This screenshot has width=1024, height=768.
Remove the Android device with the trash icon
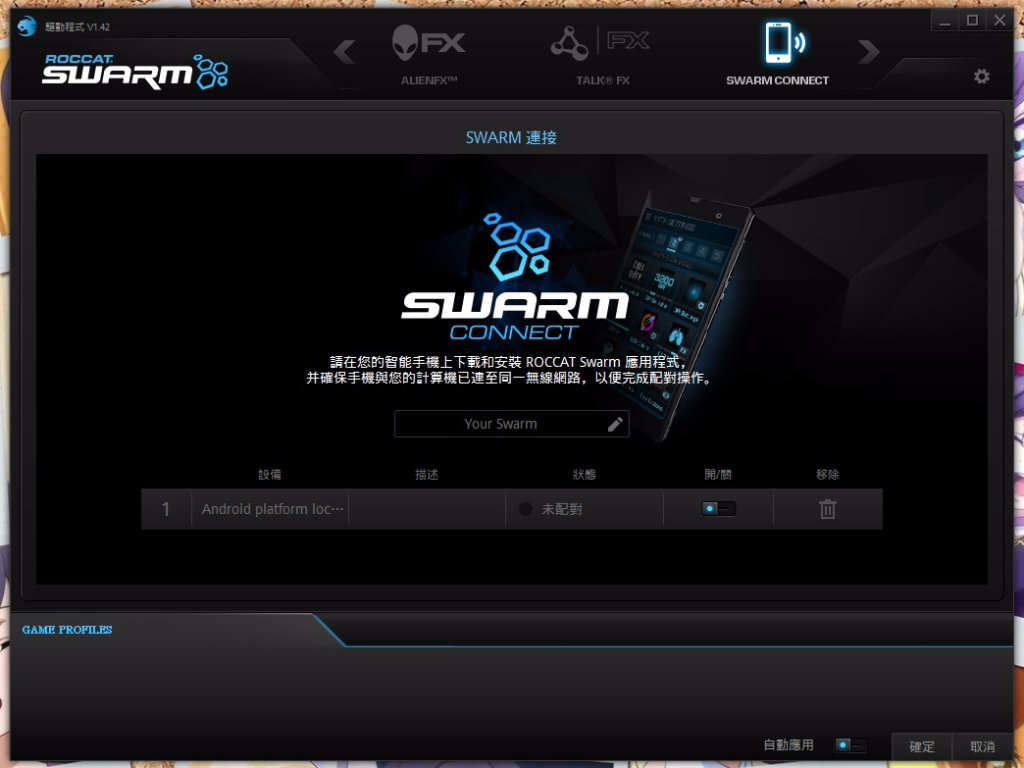827,509
